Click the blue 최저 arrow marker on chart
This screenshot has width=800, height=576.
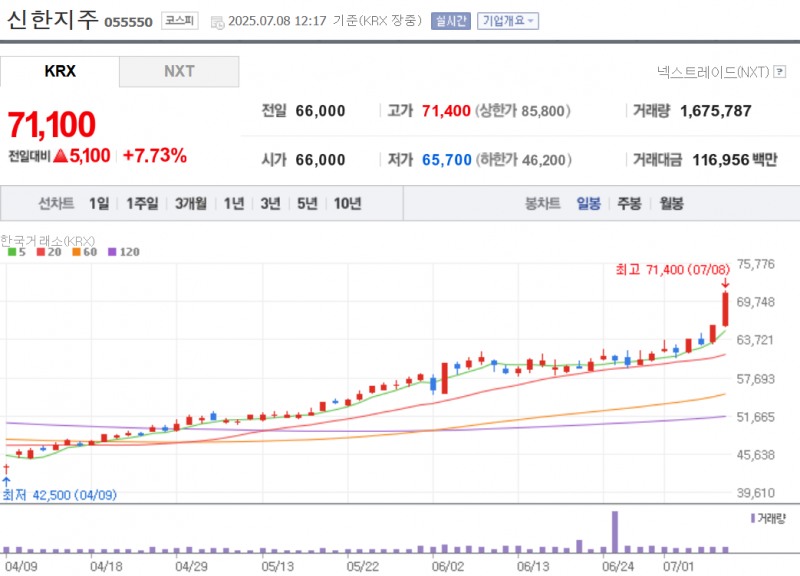(x=6, y=480)
